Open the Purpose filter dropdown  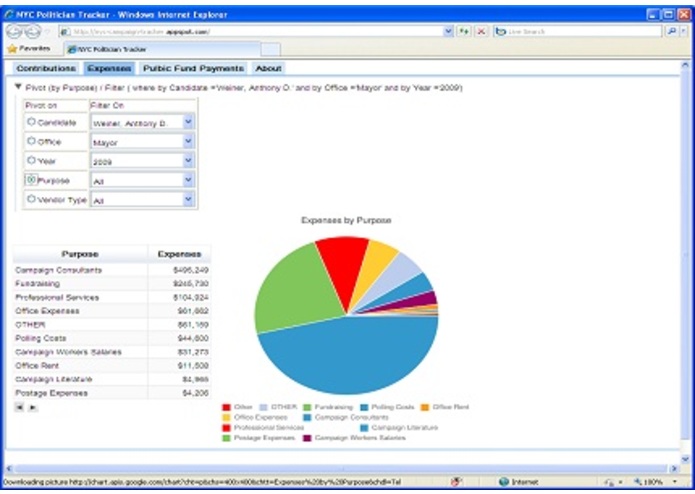tap(142, 180)
